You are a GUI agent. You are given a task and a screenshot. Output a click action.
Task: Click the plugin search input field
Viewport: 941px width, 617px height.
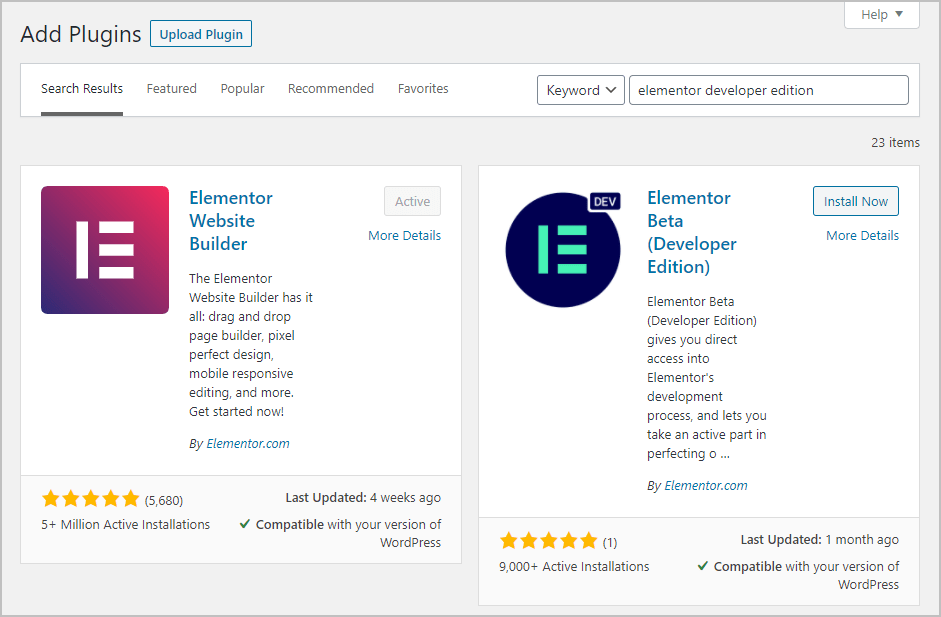click(x=768, y=90)
